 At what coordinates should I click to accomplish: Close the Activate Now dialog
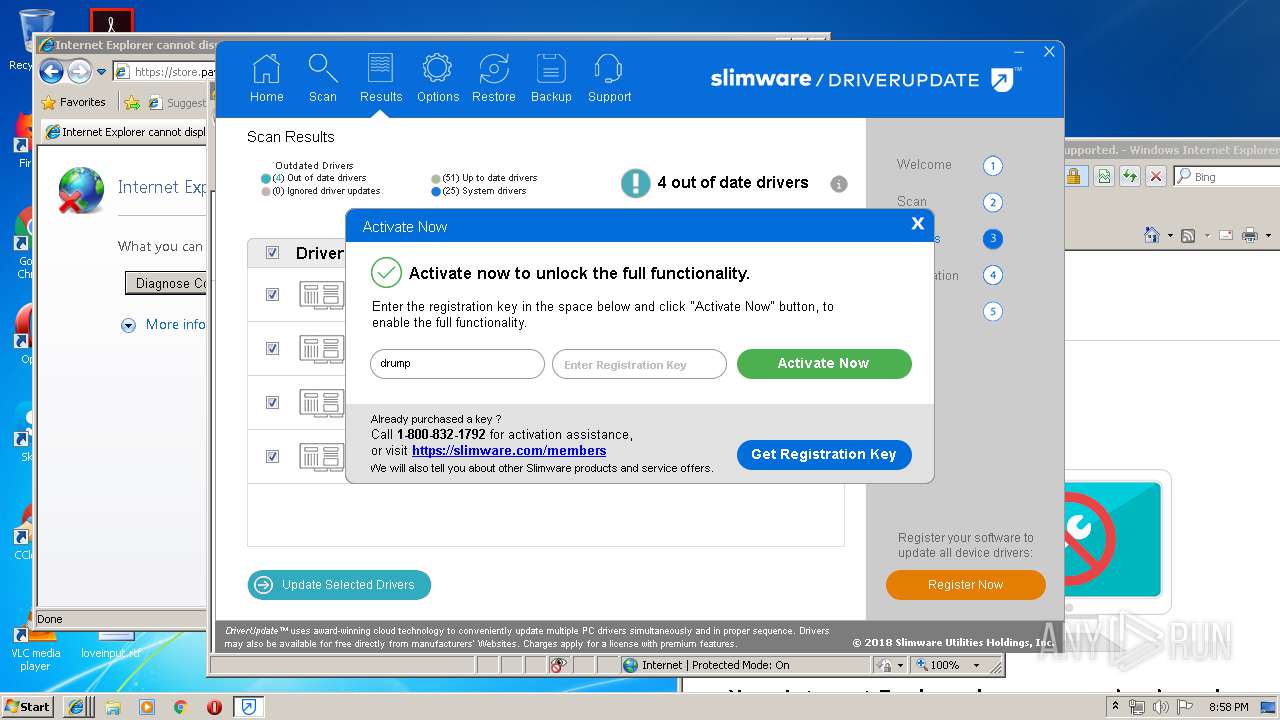pyautogui.click(x=917, y=224)
